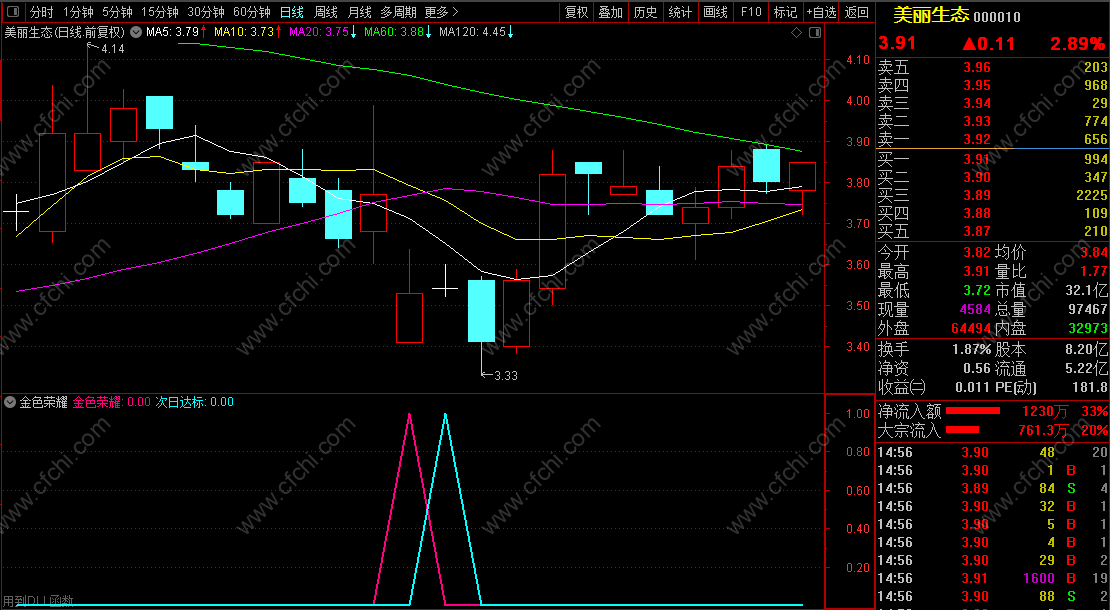
Task: Click the 卖三 price 3.94
Action: pos(977,103)
